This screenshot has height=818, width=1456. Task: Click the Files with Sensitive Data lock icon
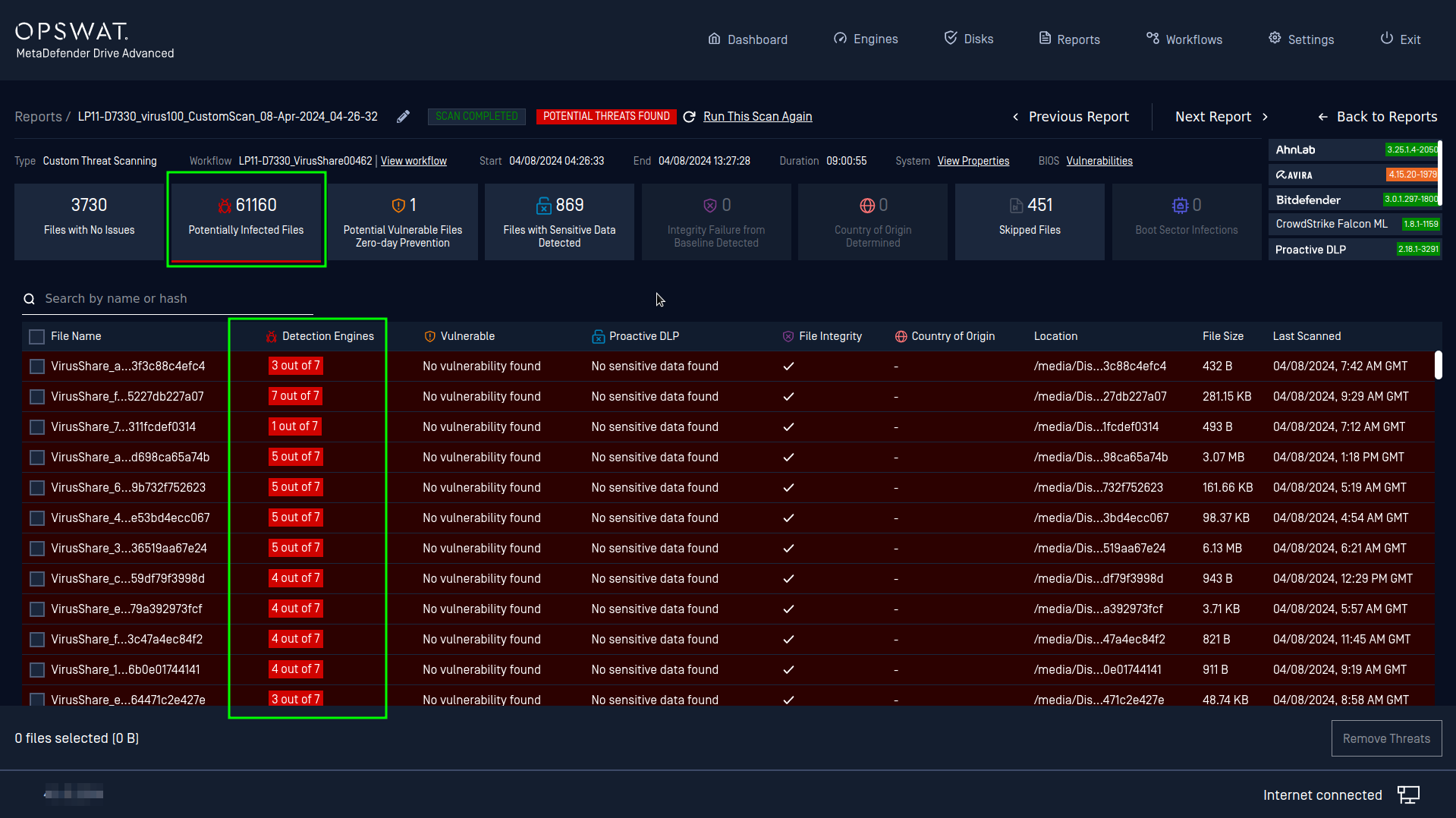coord(544,206)
